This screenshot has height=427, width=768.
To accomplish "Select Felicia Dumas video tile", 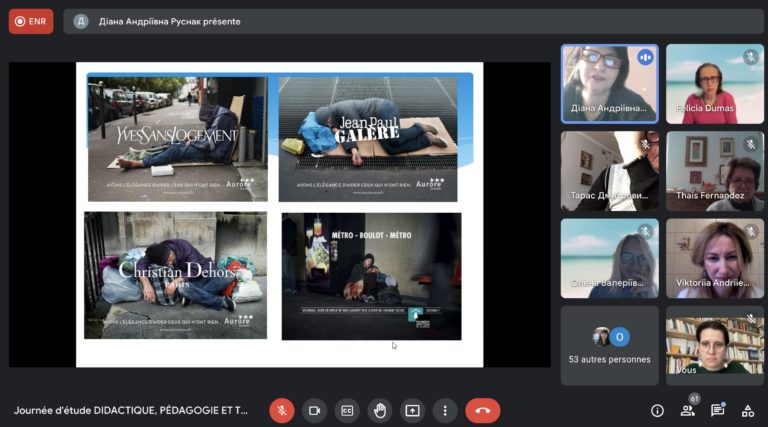I will click(715, 84).
